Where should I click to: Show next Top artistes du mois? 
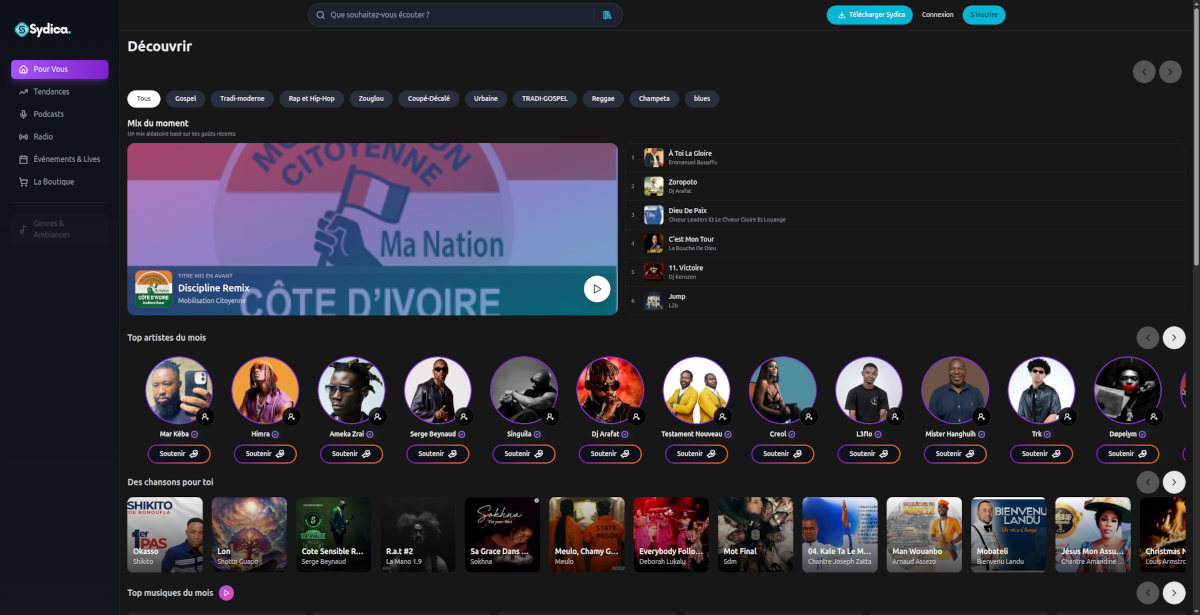pos(1174,338)
